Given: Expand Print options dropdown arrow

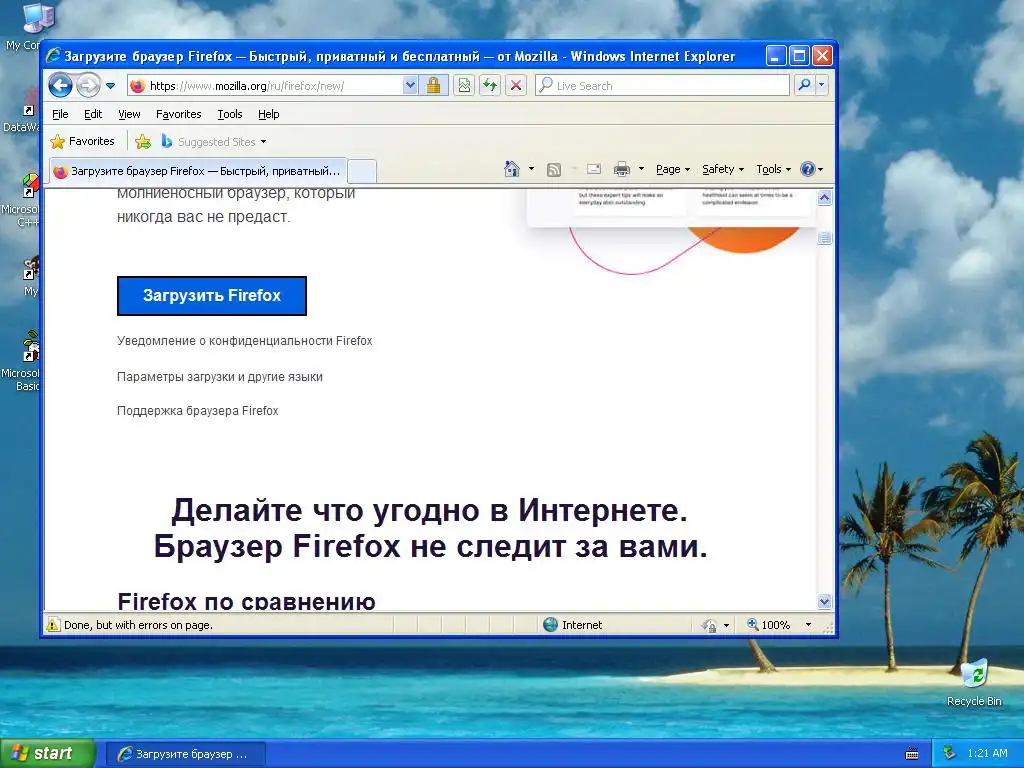Looking at the screenshot, I should click(641, 169).
